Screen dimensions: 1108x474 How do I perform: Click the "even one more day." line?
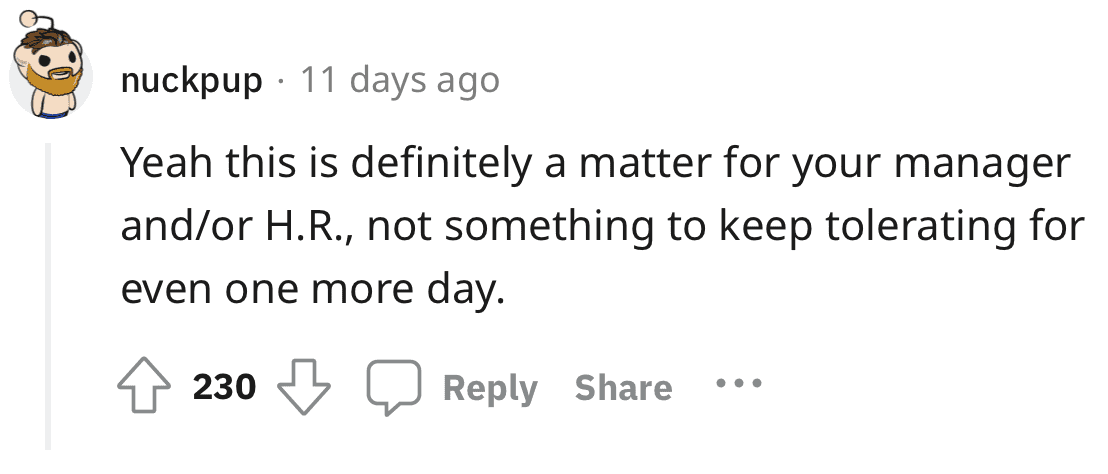tap(313, 290)
